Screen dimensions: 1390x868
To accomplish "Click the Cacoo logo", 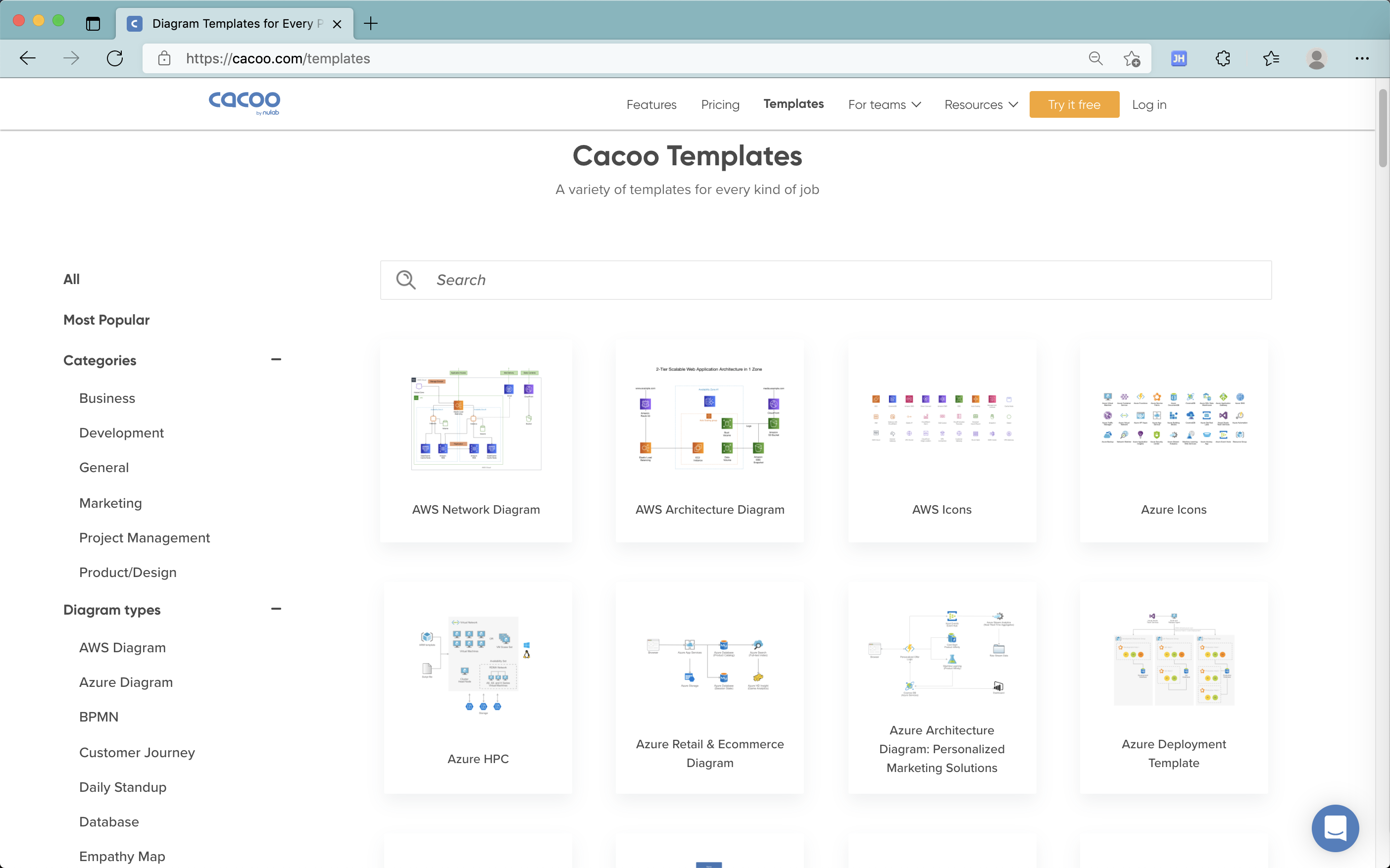I will (245, 103).
